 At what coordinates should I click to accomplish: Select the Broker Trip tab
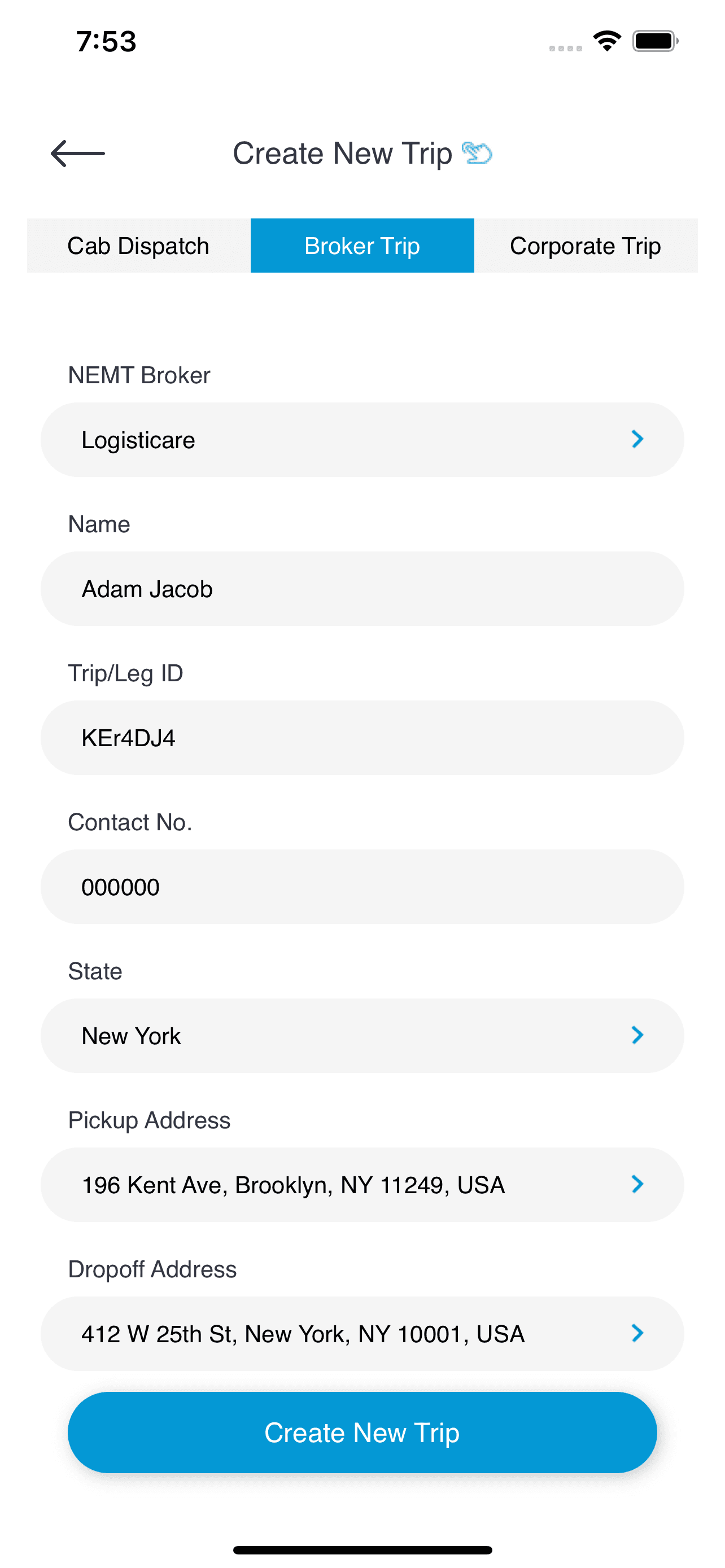362,246
